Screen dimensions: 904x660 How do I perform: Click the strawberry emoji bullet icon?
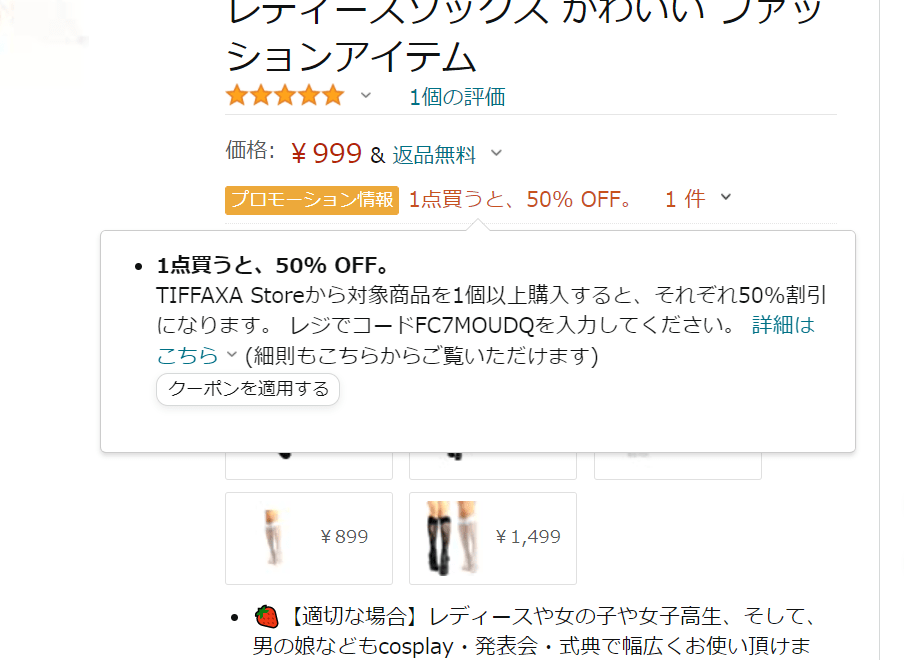coord(266,616)
